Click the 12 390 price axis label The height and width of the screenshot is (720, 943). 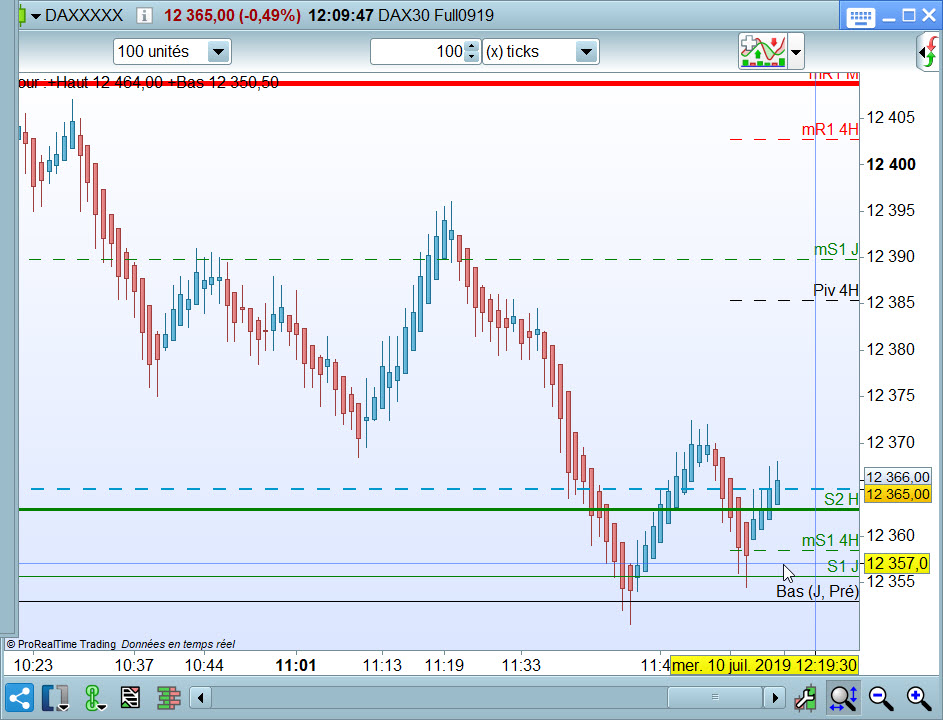point(891,257)
